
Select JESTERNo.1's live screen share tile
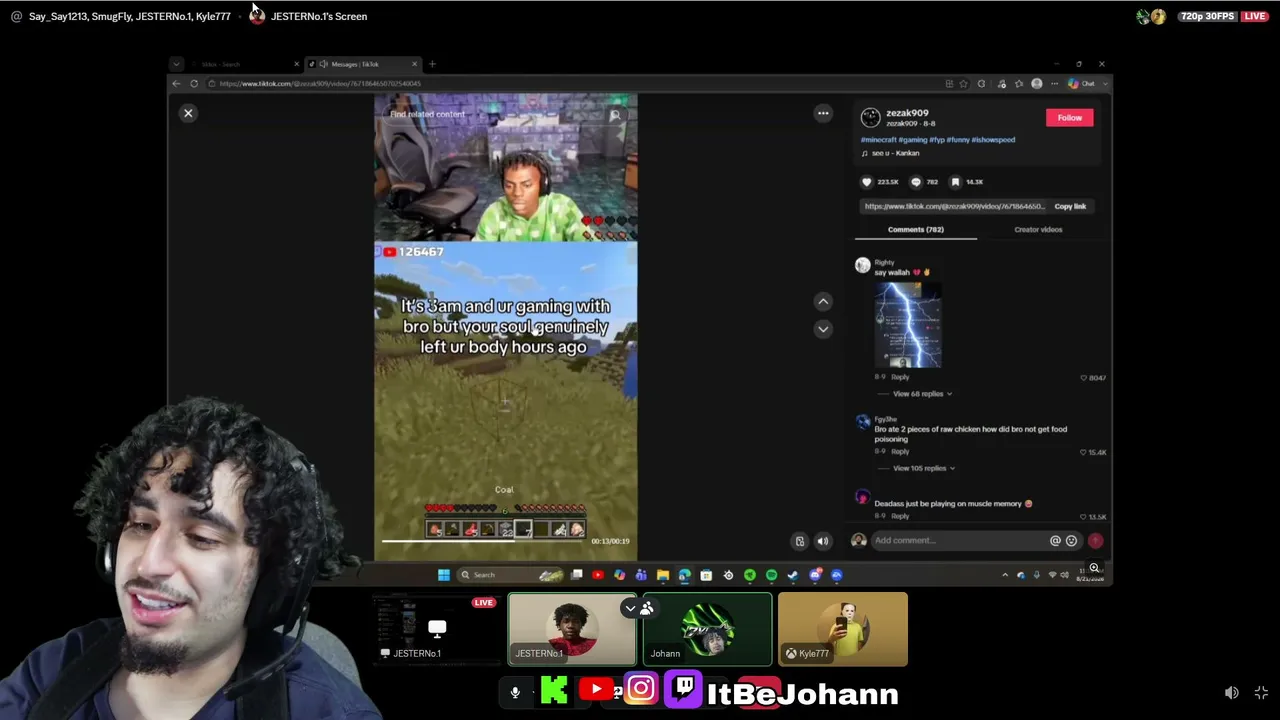(436, 629)
